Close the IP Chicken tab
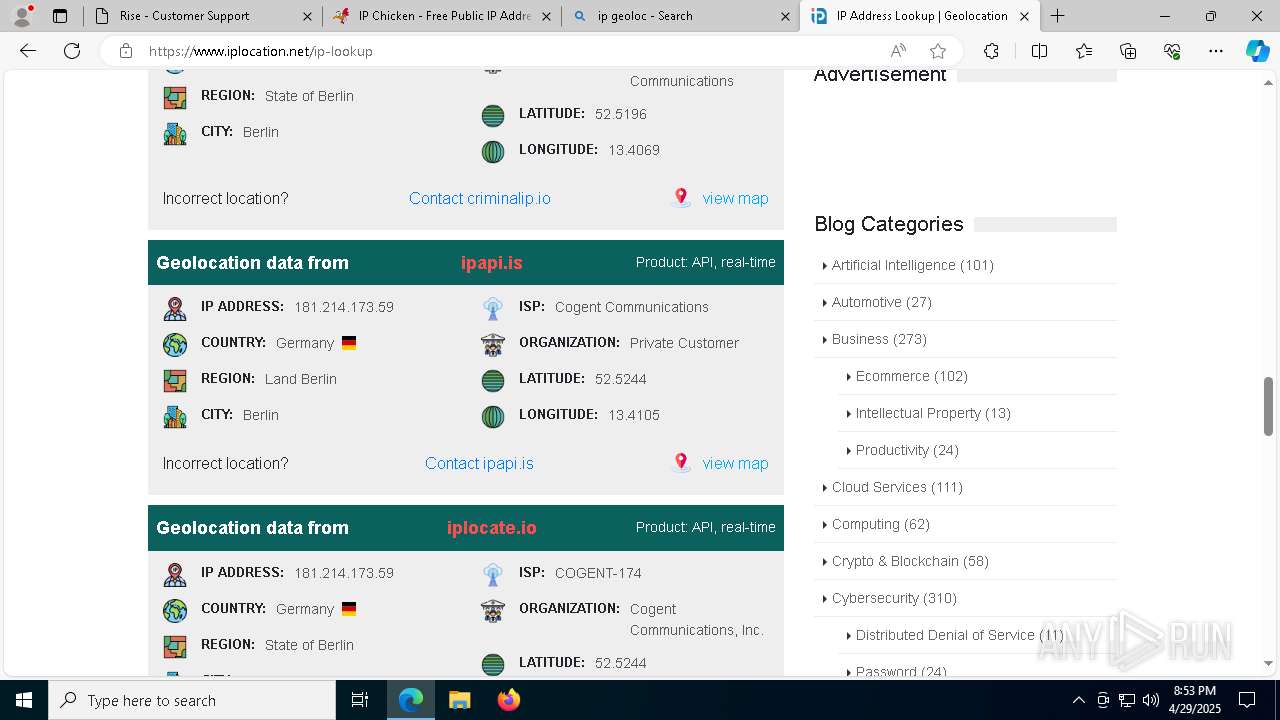This screenshot has width=1280, height=720. [x=546, y=16]
